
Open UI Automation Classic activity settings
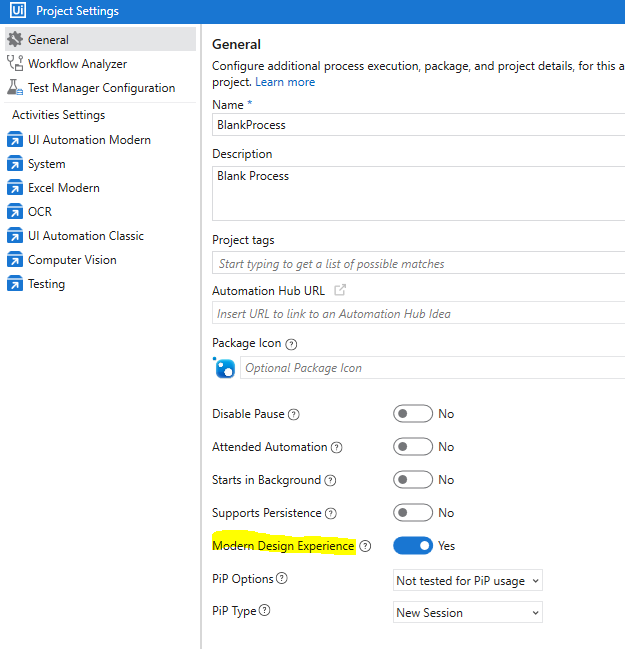pyautogui.click(x=100, y=236)
